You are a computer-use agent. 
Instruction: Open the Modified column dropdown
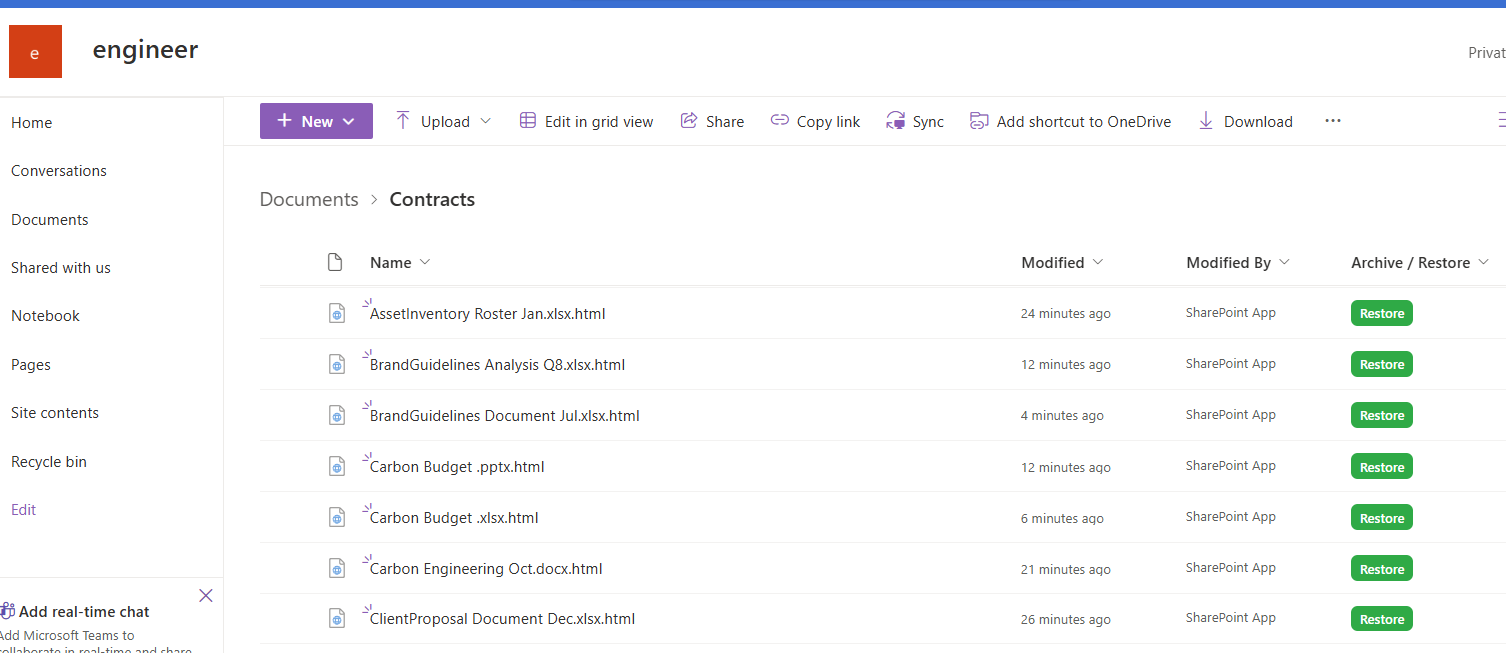click(1098, 262)
